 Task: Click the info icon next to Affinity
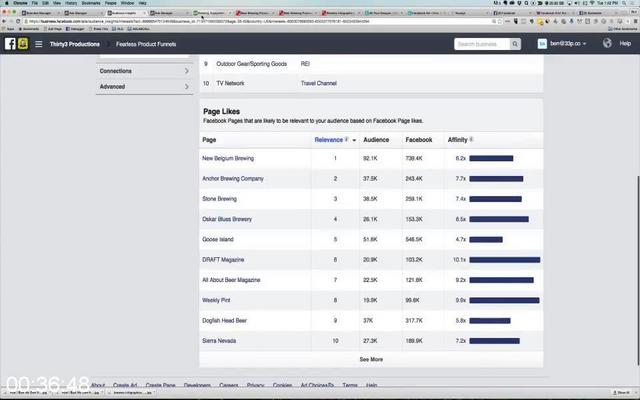(x=471, y=140)
